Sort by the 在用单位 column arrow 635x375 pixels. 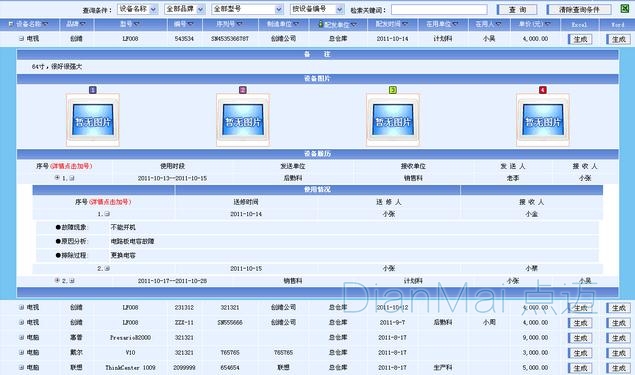point(455,24)
